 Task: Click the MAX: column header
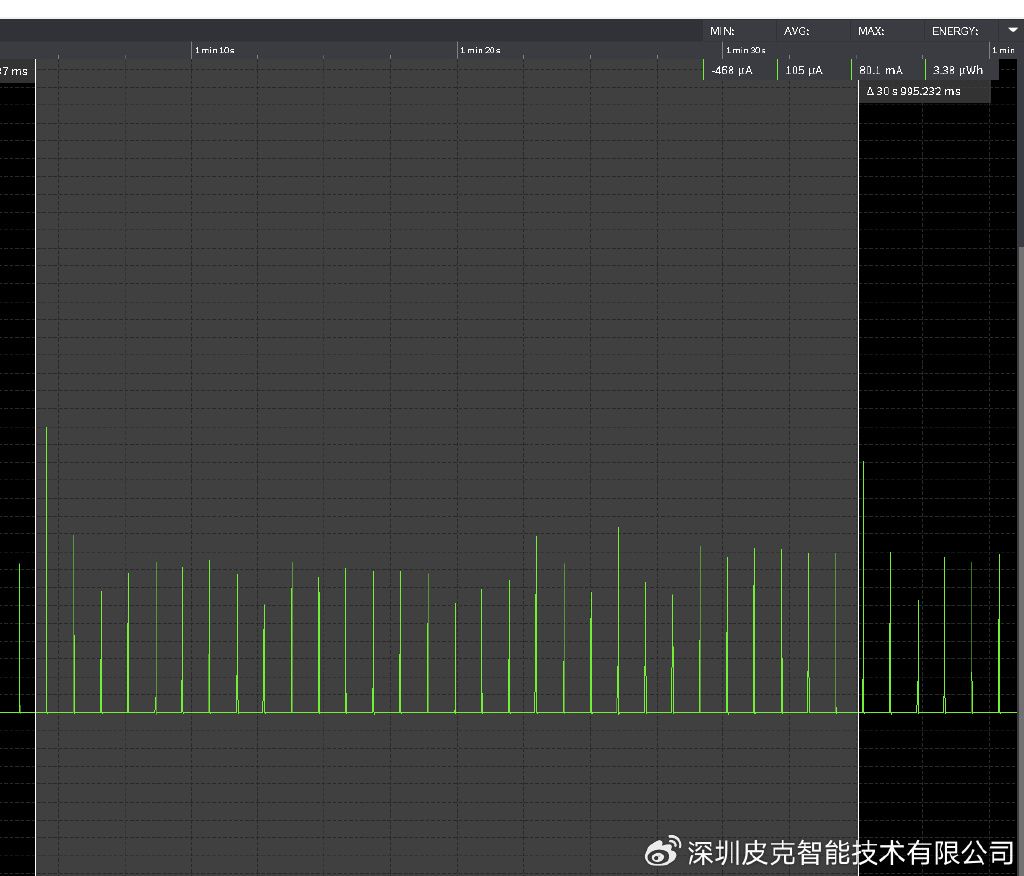[x=871, y=31]
